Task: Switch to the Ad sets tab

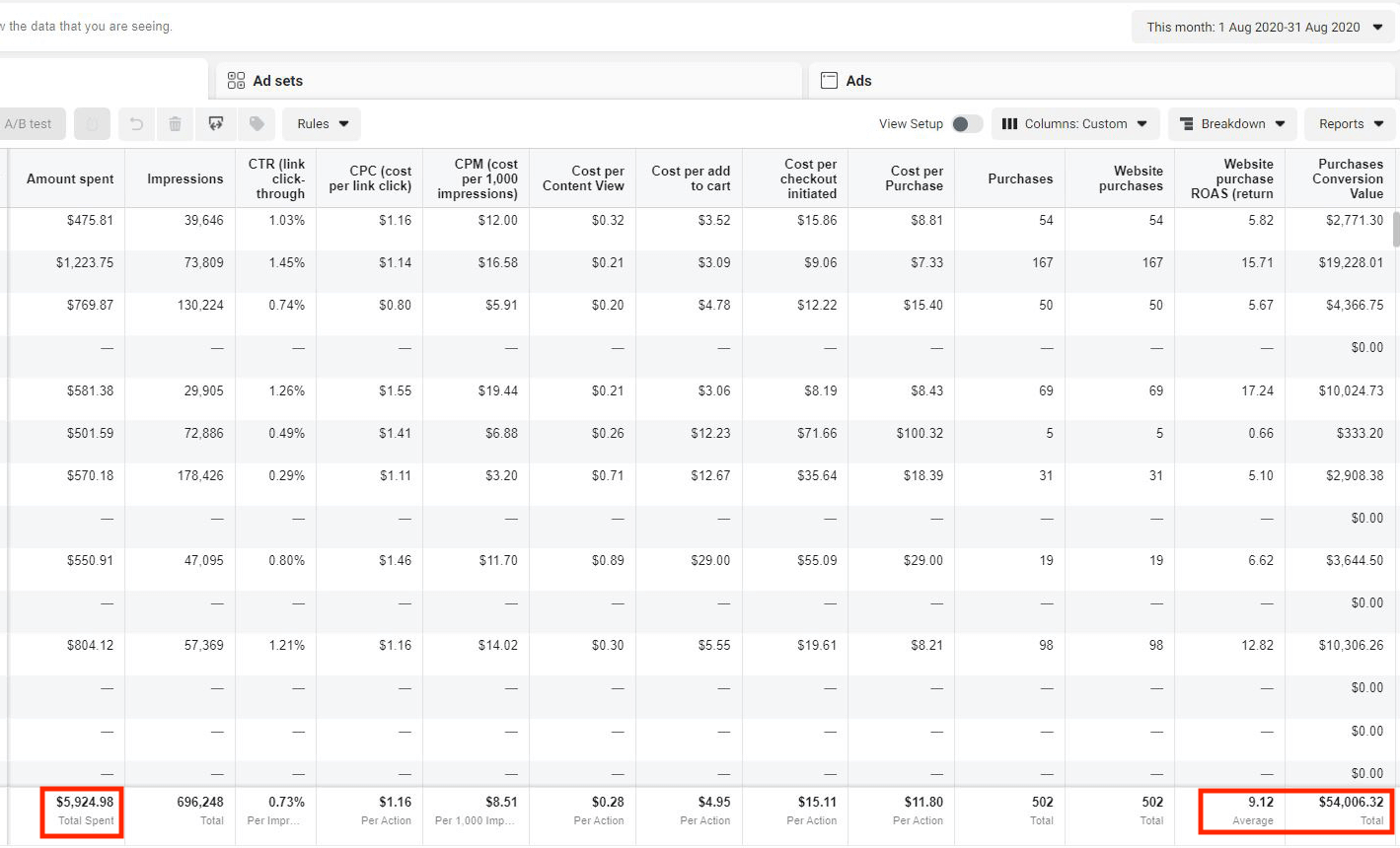Action: [x=278, y=81]
